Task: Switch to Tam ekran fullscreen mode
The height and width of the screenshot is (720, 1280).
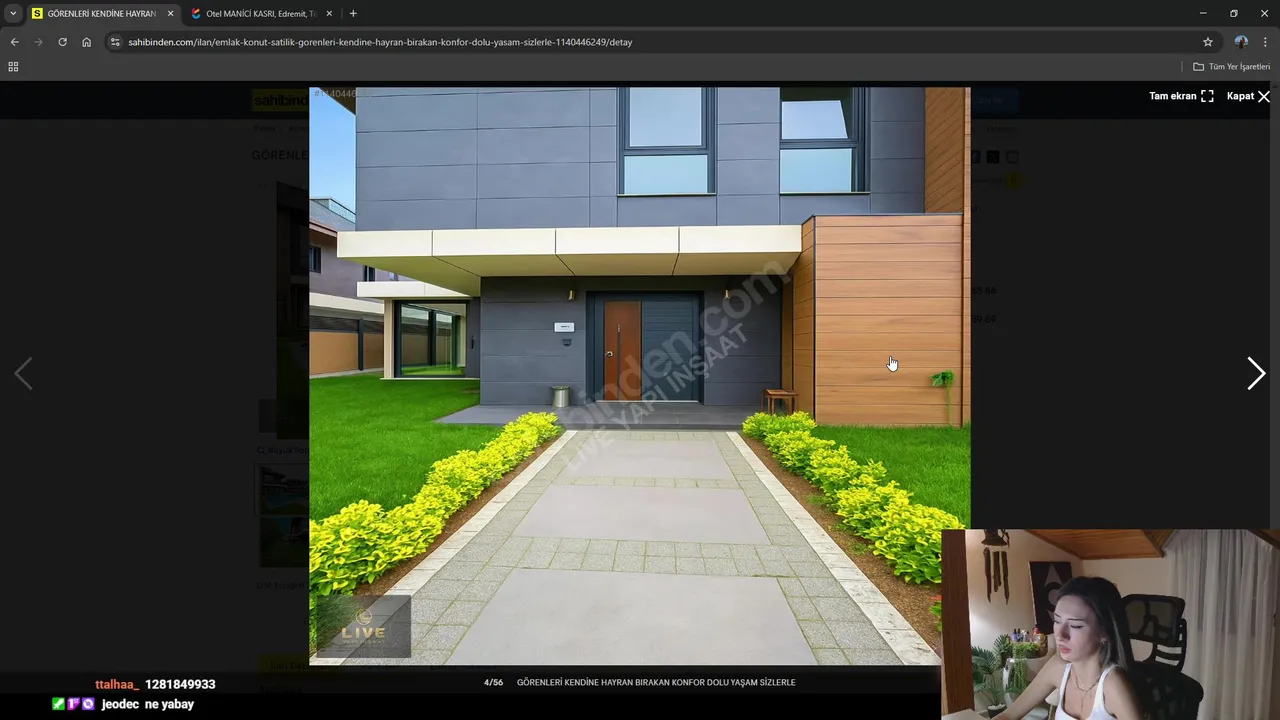Action: [1181, 96]
